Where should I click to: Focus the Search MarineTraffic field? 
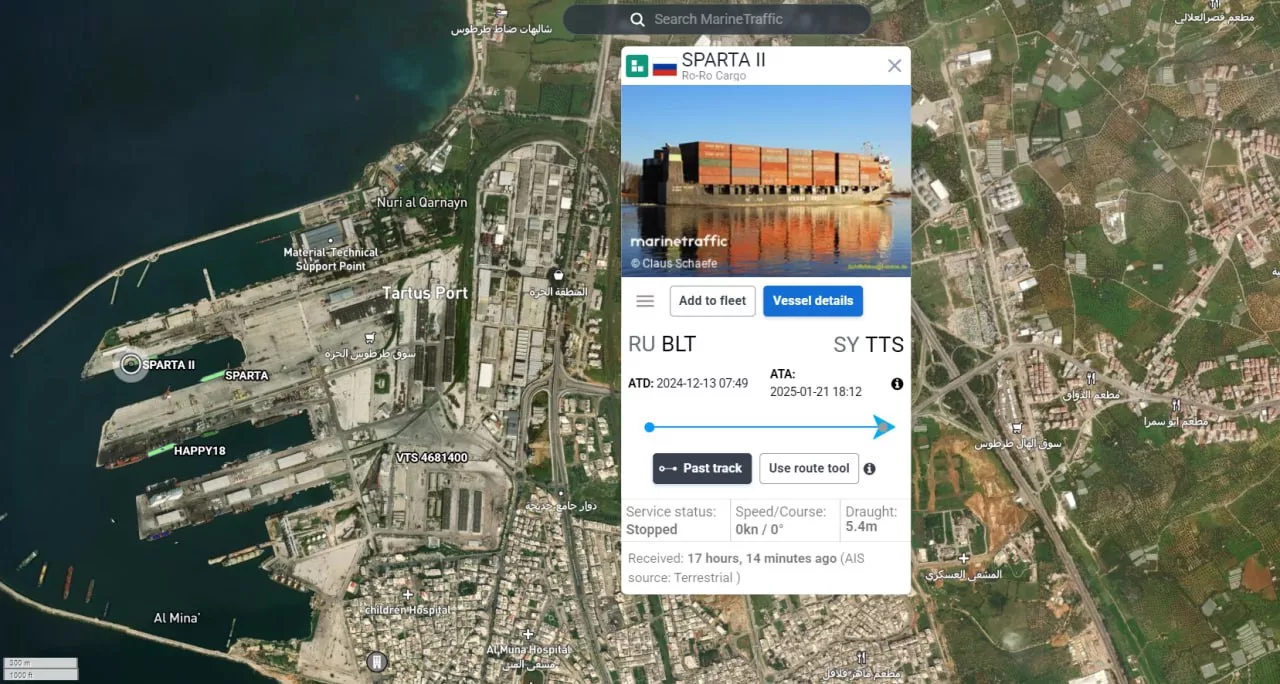pyautogui.click(x=717, y=19)
